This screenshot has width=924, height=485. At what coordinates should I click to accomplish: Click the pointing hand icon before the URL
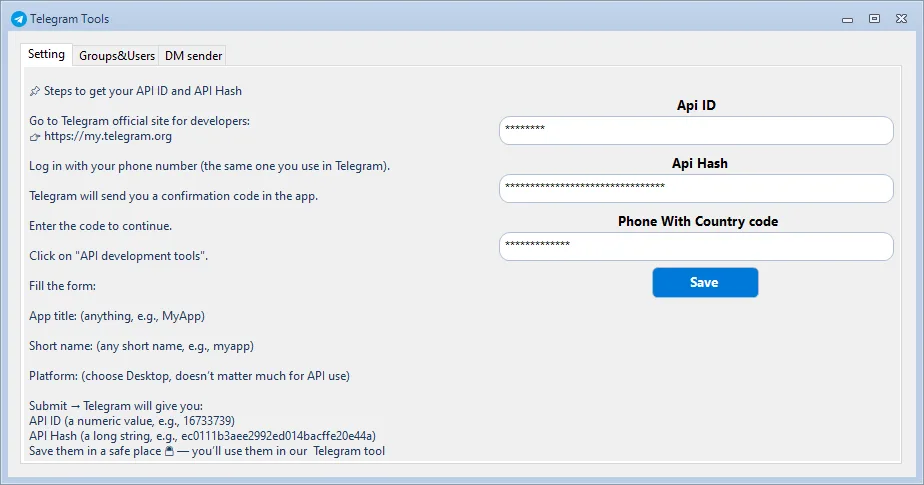click(35, 137)
